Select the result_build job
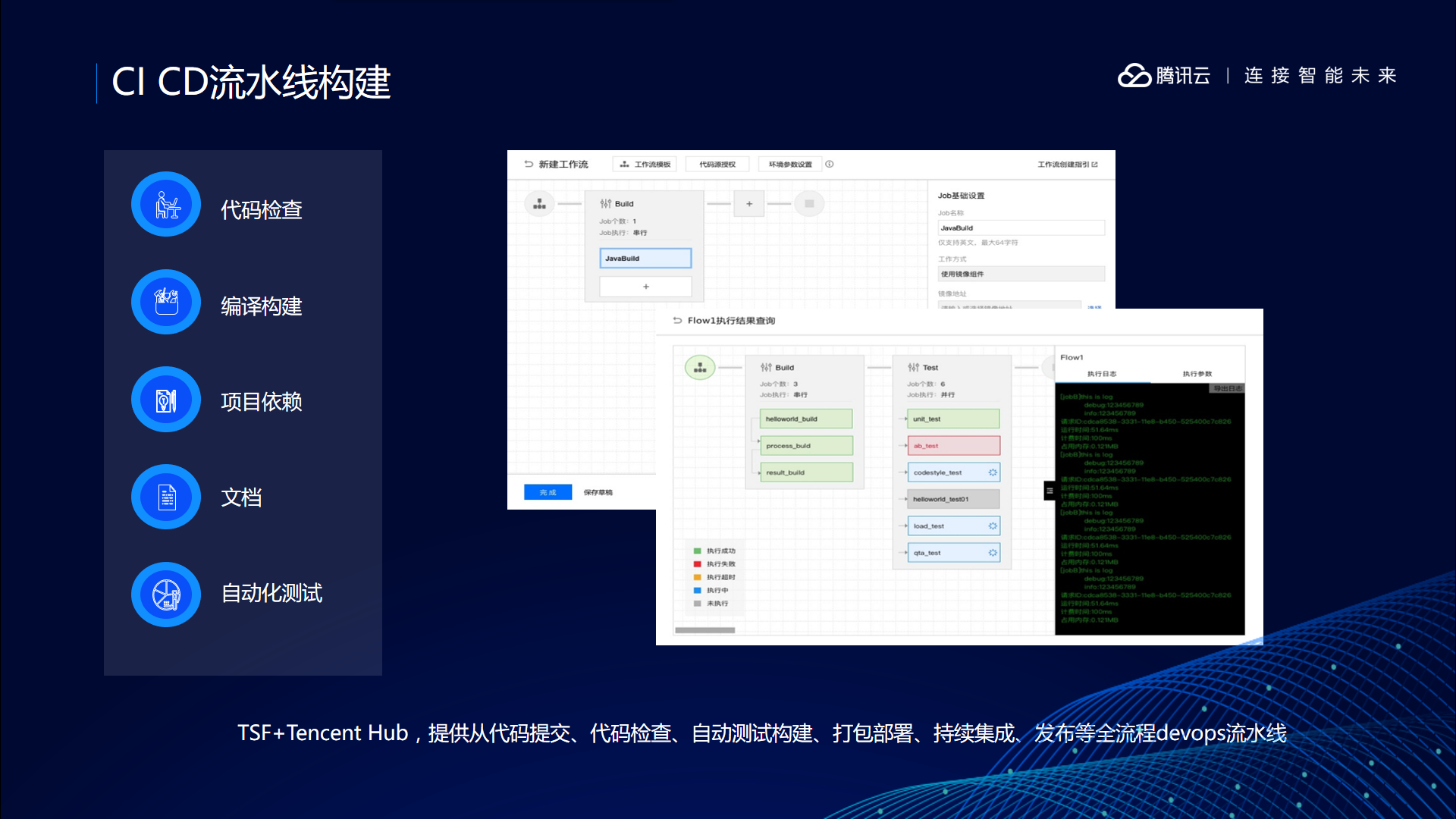1456x819 pixels. point(806,472)
